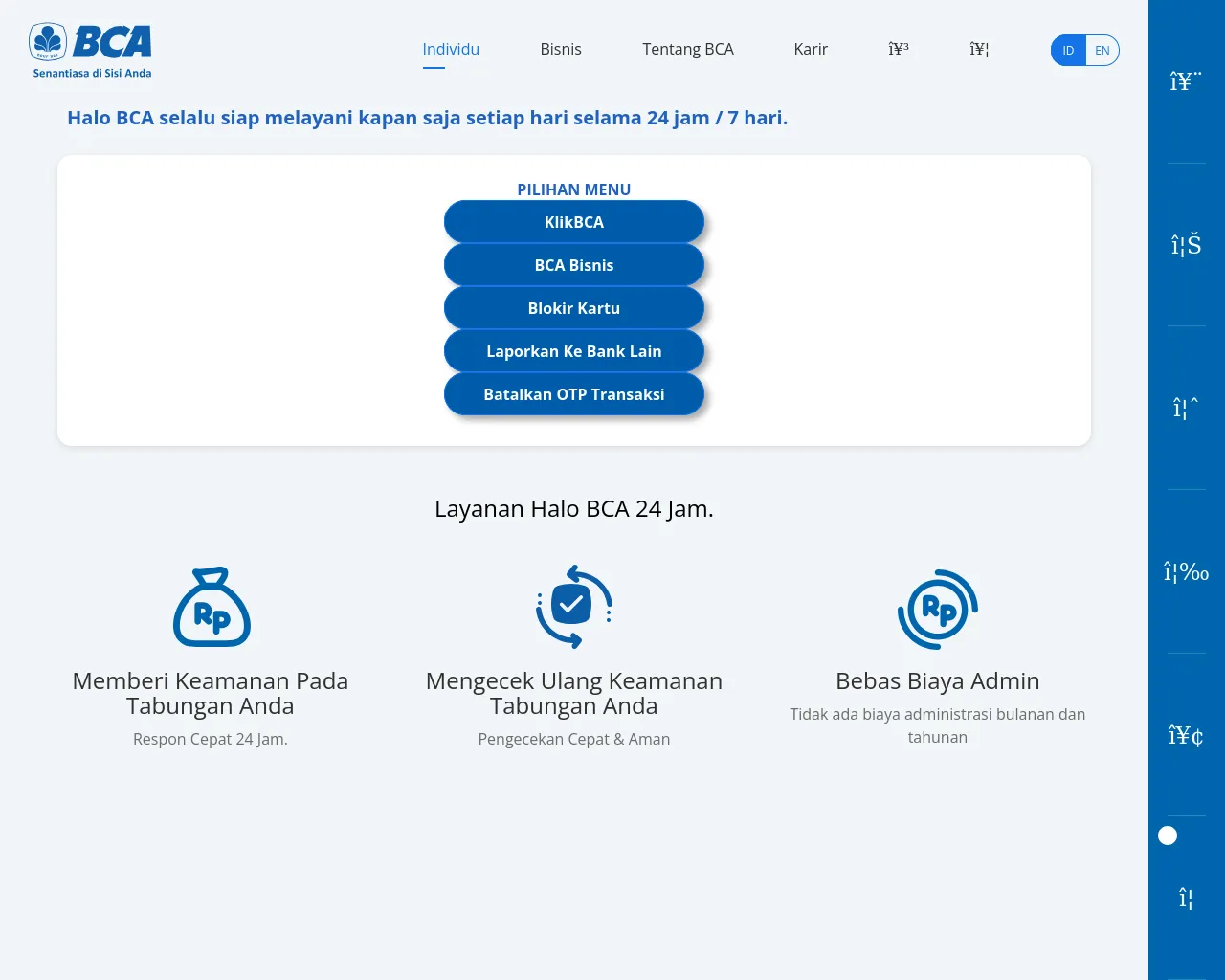Click the security recheck shield icon
This screenshot has height=980, width=1225.
pos(574,607)
